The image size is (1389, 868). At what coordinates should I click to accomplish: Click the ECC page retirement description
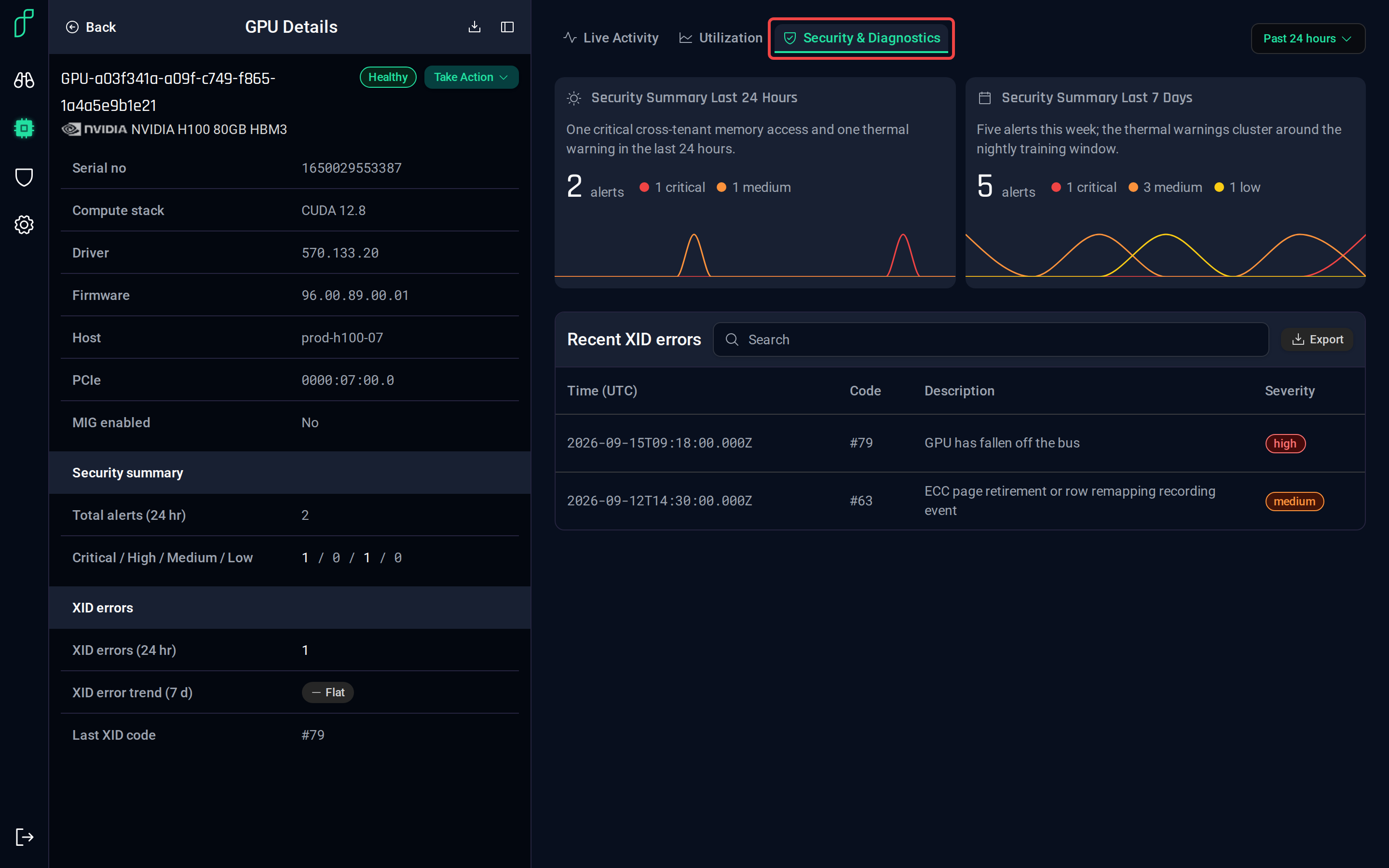pyautogui.click(x=1069, y=501)
